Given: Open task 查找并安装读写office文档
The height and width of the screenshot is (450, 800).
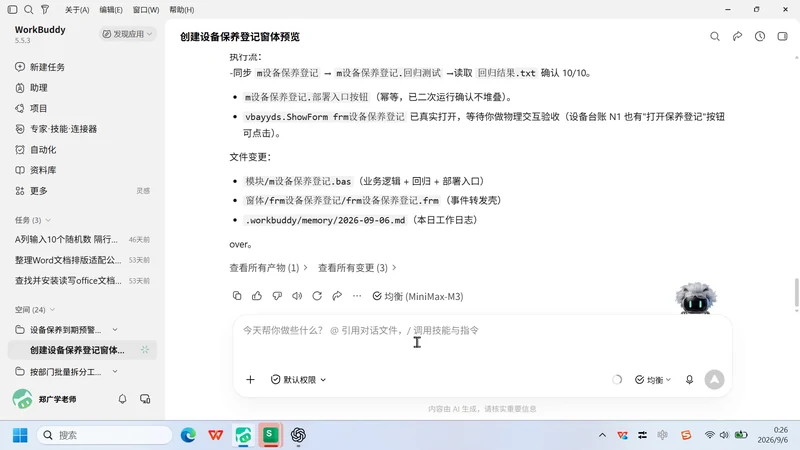Looking at the screenshot, I should click(x=82, y=281).
